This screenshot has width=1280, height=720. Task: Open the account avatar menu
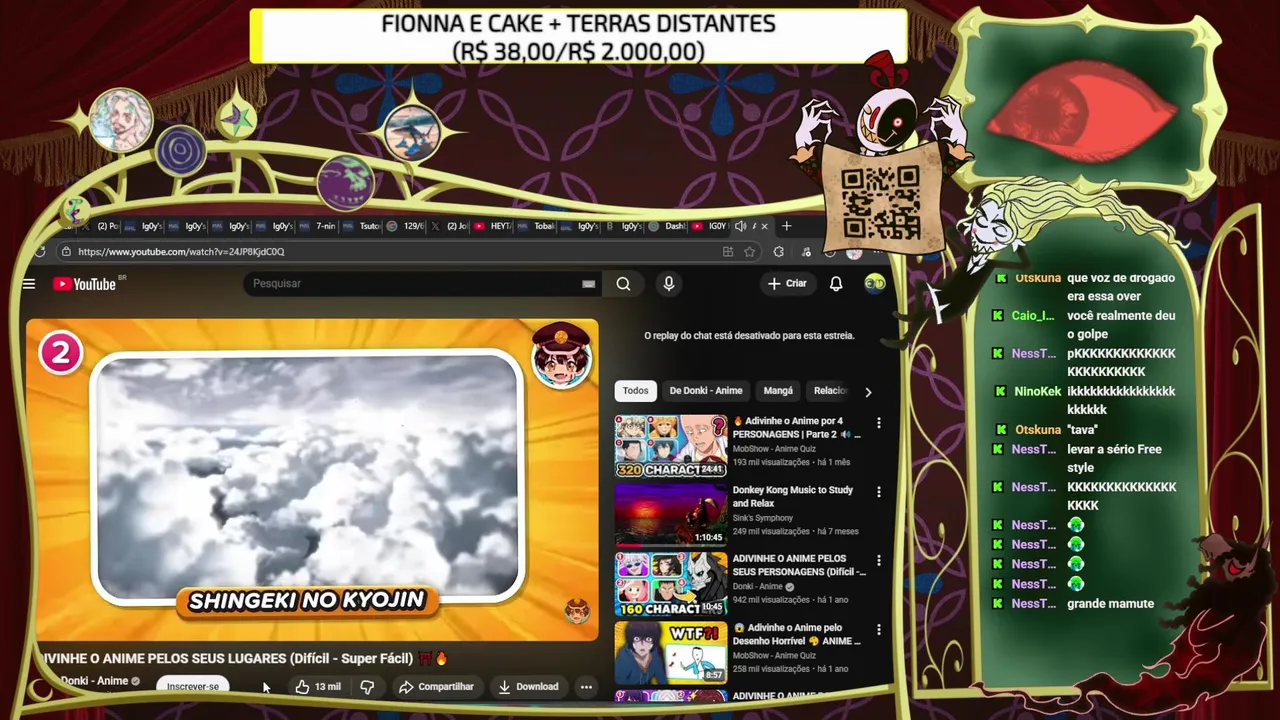coord(875,284)
